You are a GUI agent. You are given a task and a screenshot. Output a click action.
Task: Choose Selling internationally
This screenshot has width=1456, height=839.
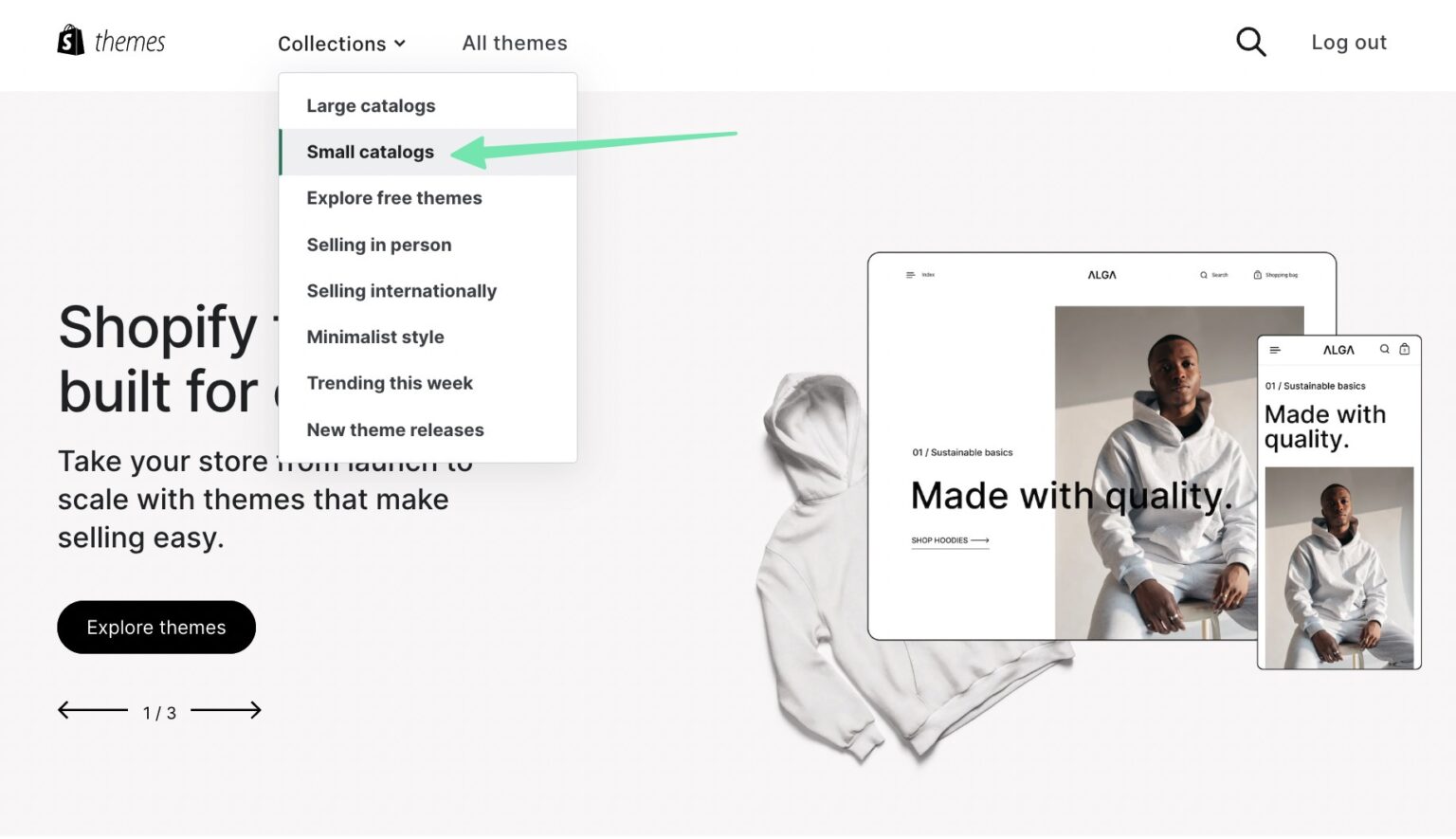pyautogui.click(x=401, y=290)
